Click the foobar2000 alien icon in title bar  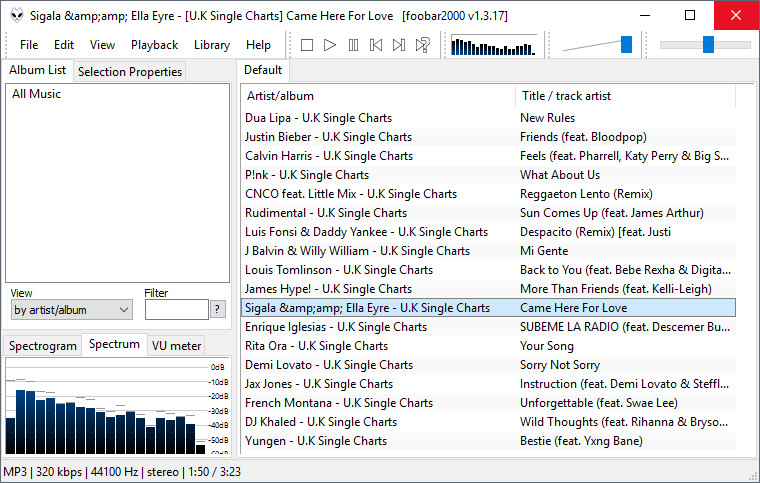(x=16, y=15)
